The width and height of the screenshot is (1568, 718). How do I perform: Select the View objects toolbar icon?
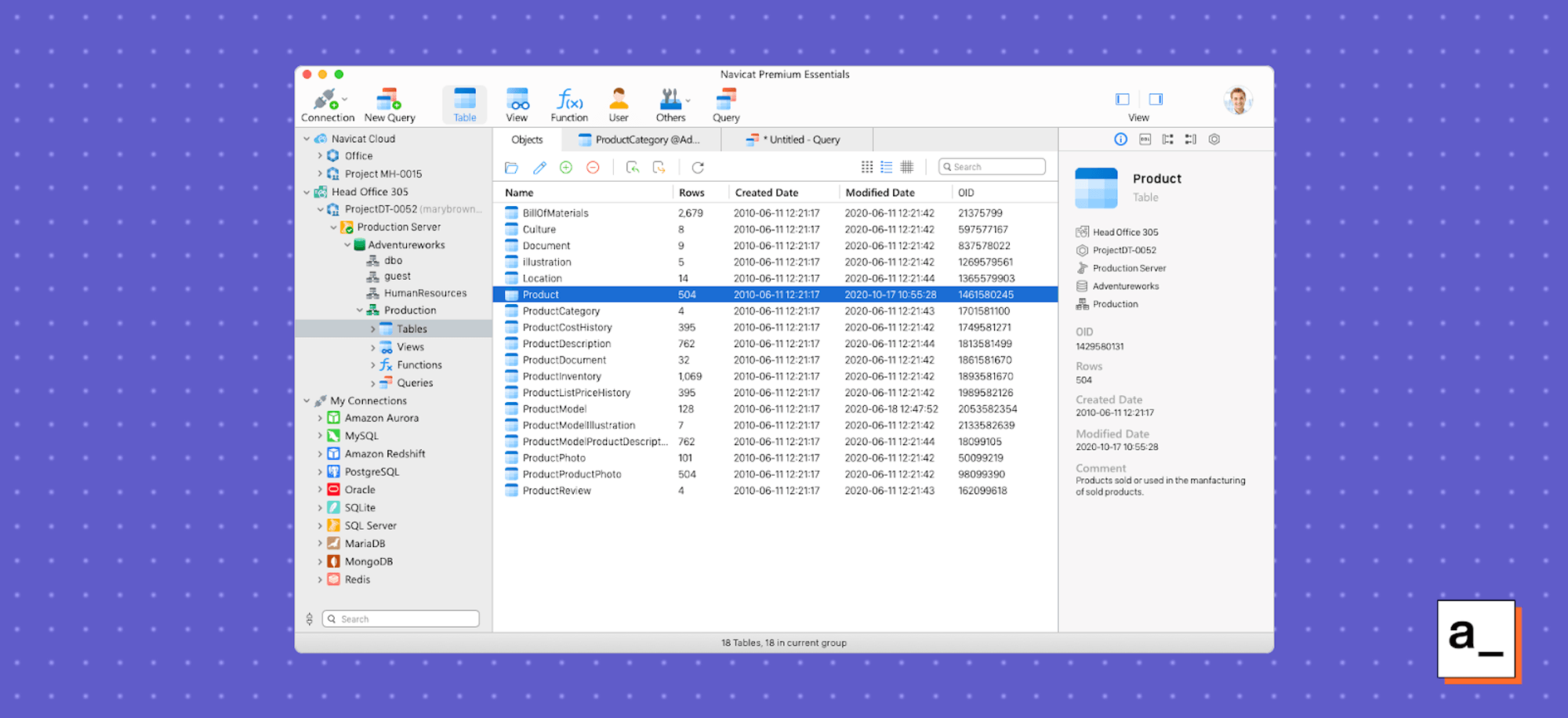pos(517,104)
